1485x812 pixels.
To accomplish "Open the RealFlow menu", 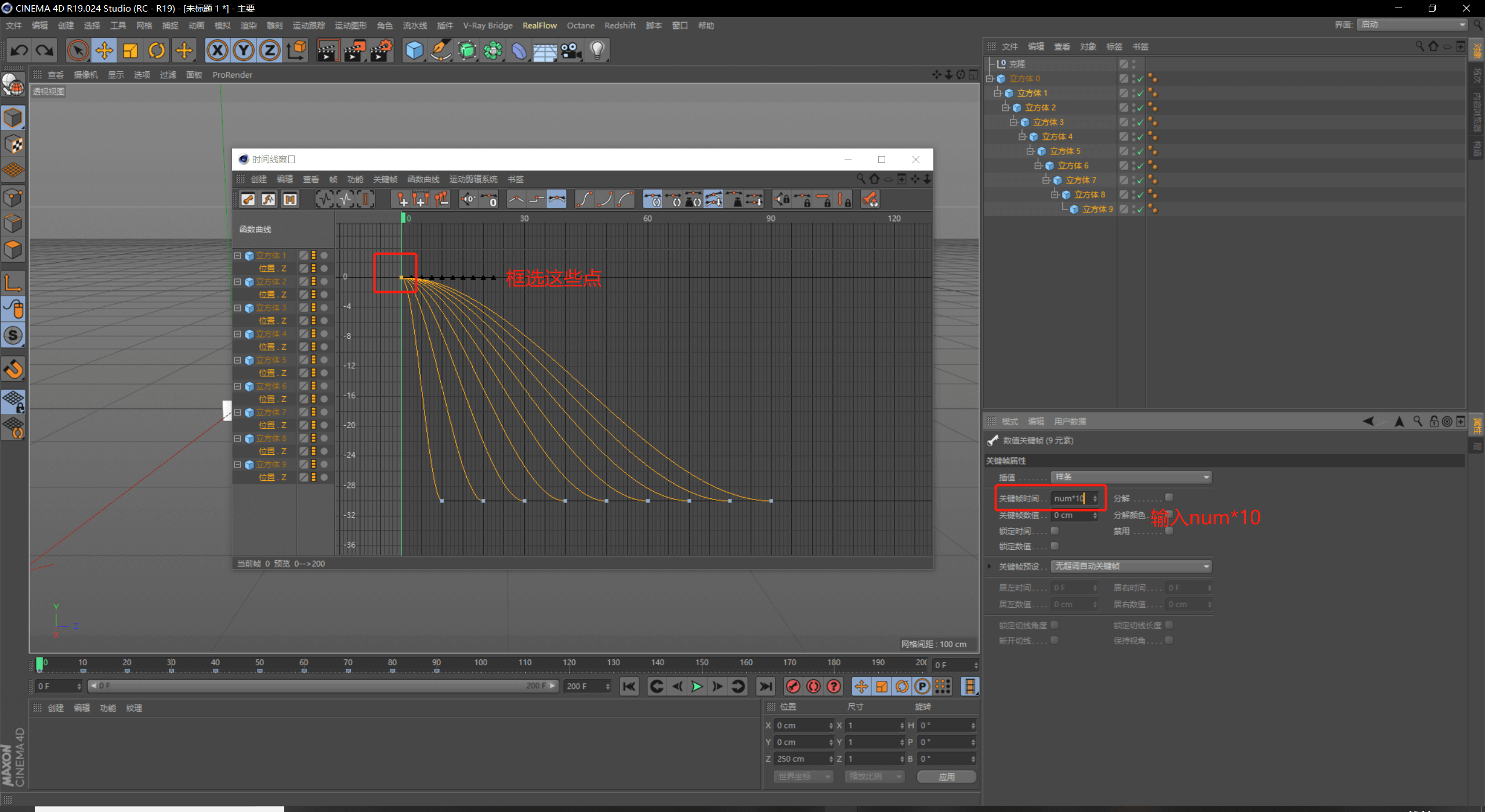I will tap(539, 26).
